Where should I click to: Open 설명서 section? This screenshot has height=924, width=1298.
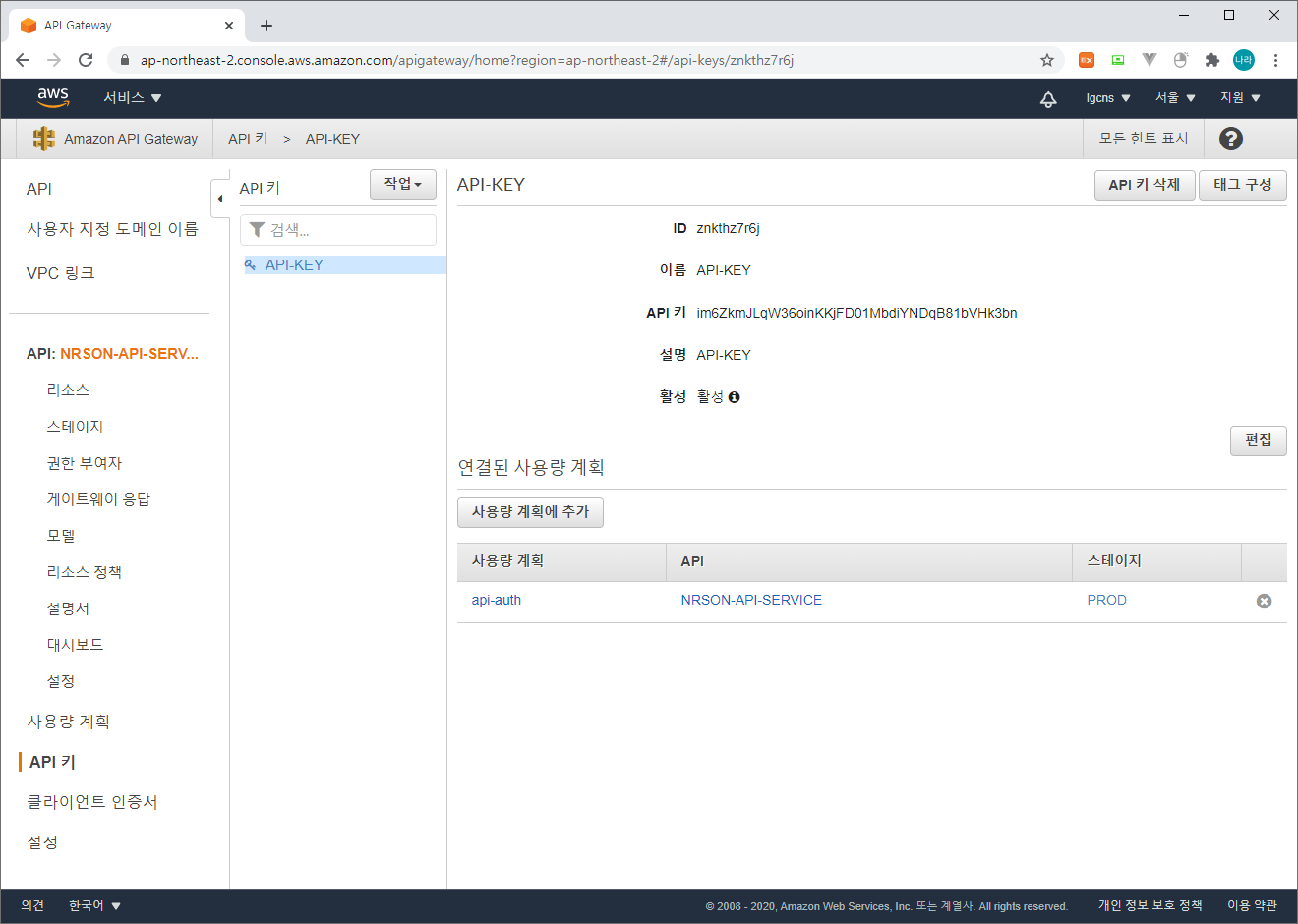68,608
